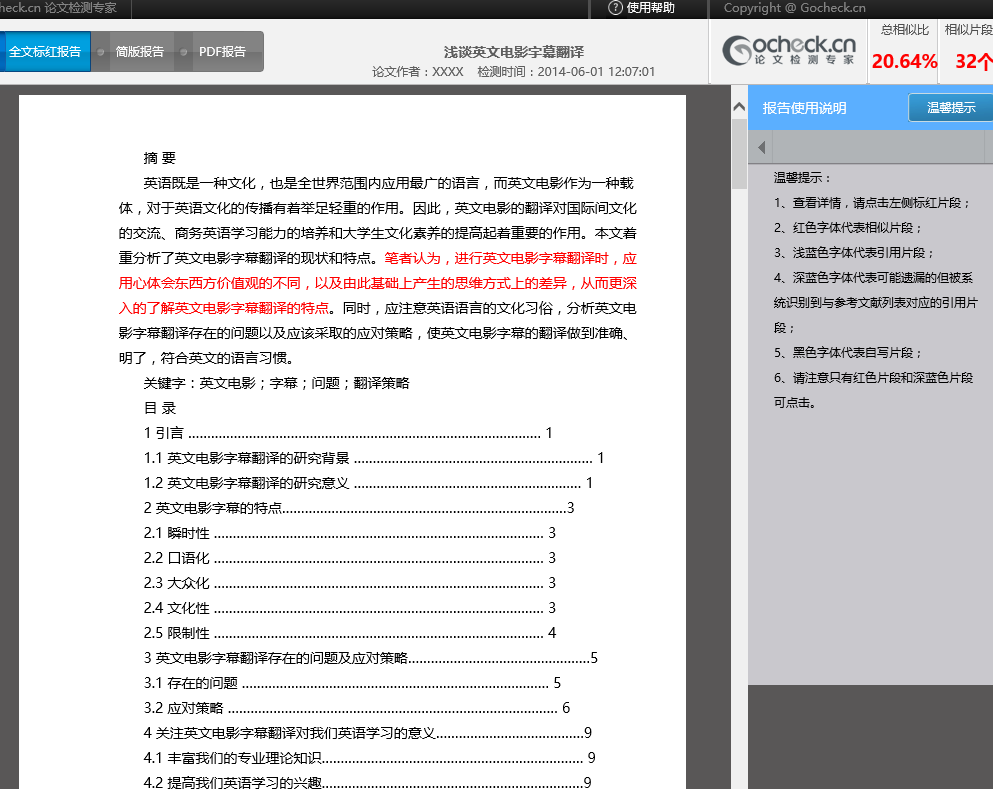Switch to 简版报告 tab
993x789 pixels.
tap(139, 51)
